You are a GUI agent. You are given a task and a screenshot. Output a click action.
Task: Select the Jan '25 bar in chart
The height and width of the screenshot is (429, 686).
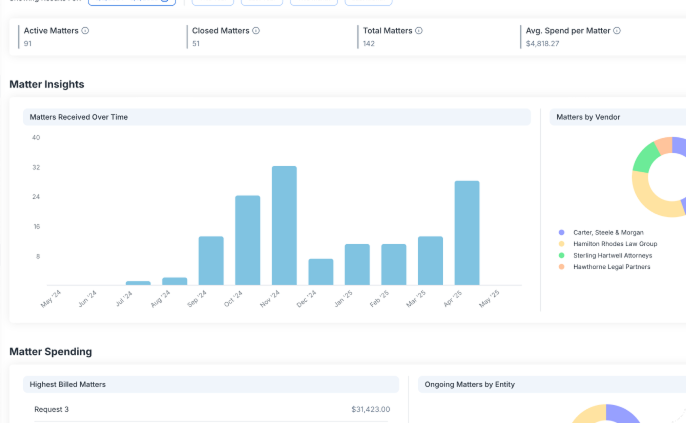tap(357, 265)
